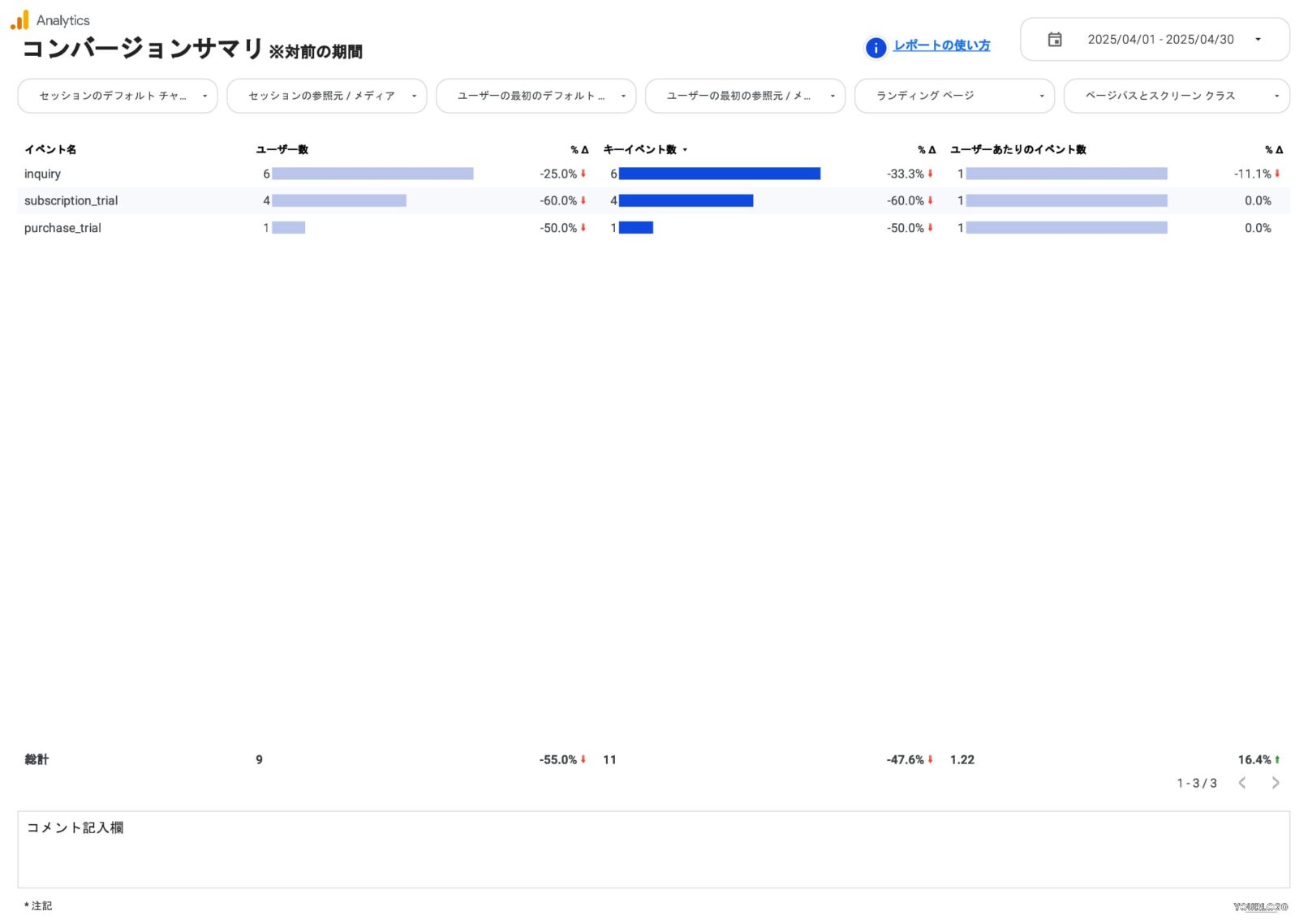Expand ランディング ページ filter dropdown
1308x924 pixels.
point(954,96)
